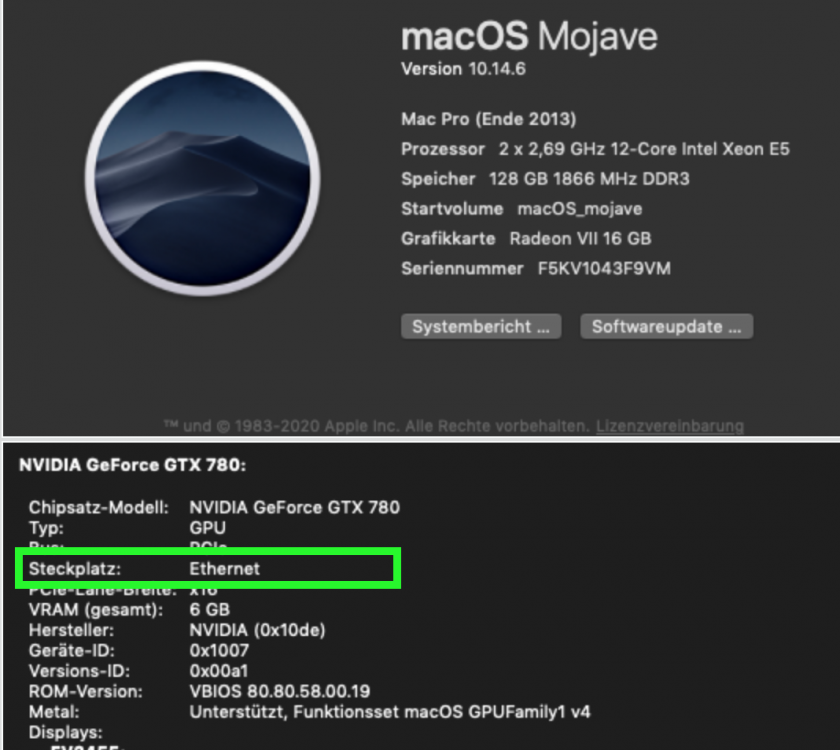This screenshot has height=750, width=840.
Task: Click the Speicher label
Action: pyautogui.click(x=438, y=179)
